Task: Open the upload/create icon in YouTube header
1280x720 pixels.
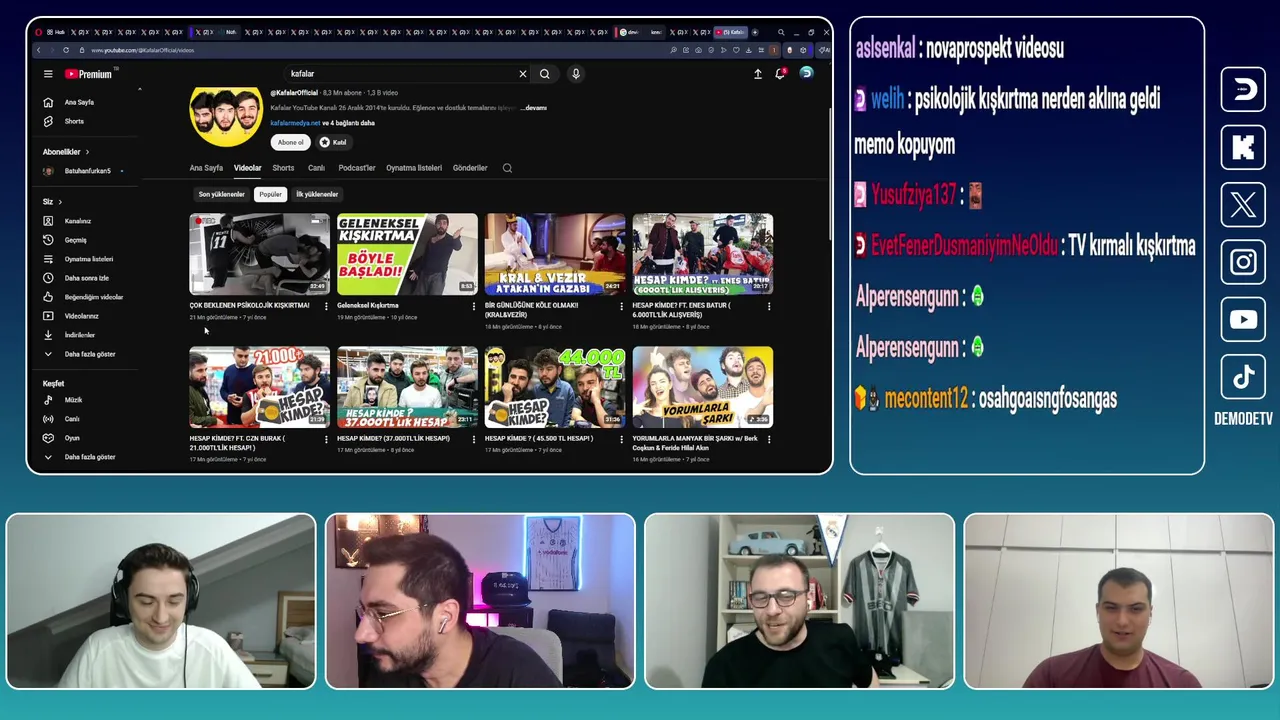Action: coord(757,74)
